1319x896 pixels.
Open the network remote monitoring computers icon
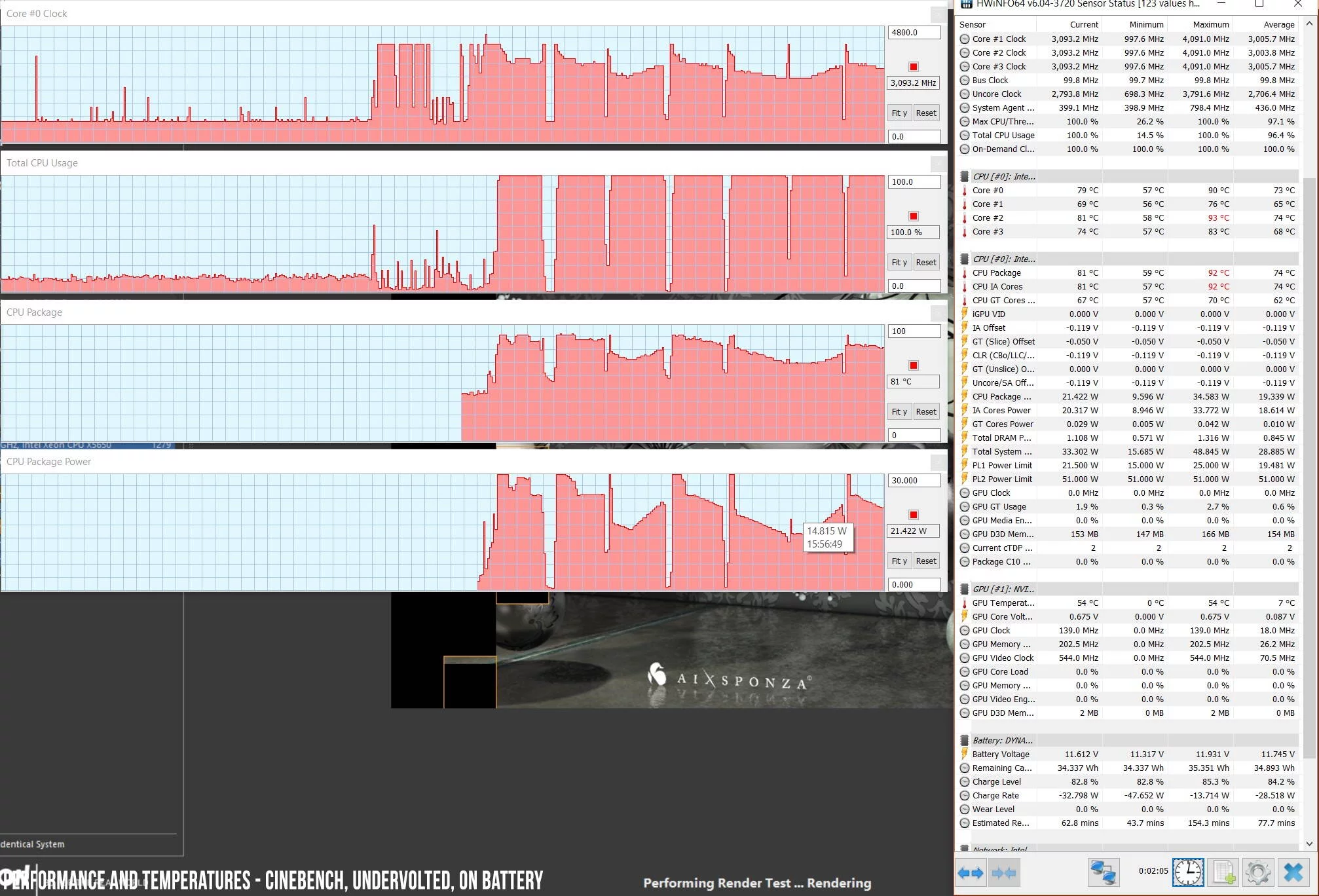coord(1103,872)
